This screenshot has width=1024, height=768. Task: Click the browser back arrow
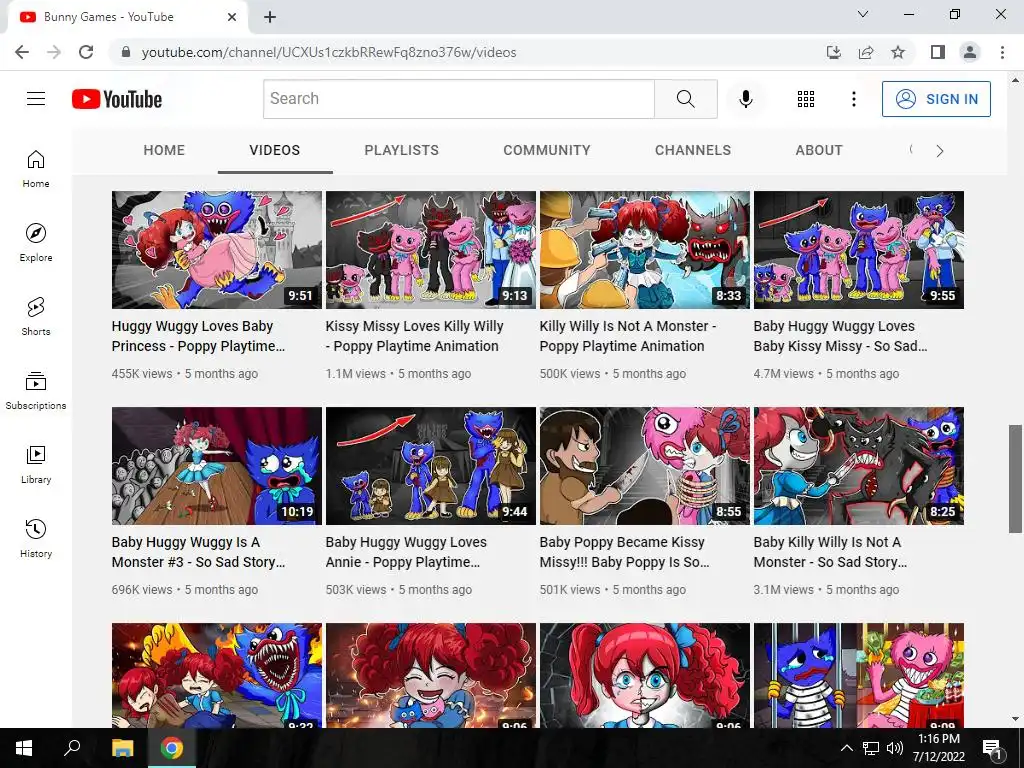point(22,52)
